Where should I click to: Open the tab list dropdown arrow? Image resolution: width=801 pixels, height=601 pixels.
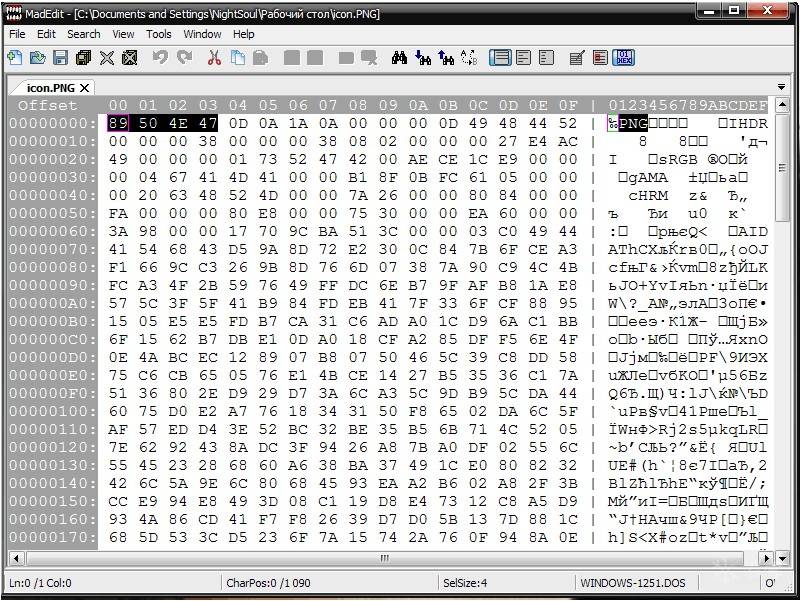pyautogui.click(x=782, y=87)
